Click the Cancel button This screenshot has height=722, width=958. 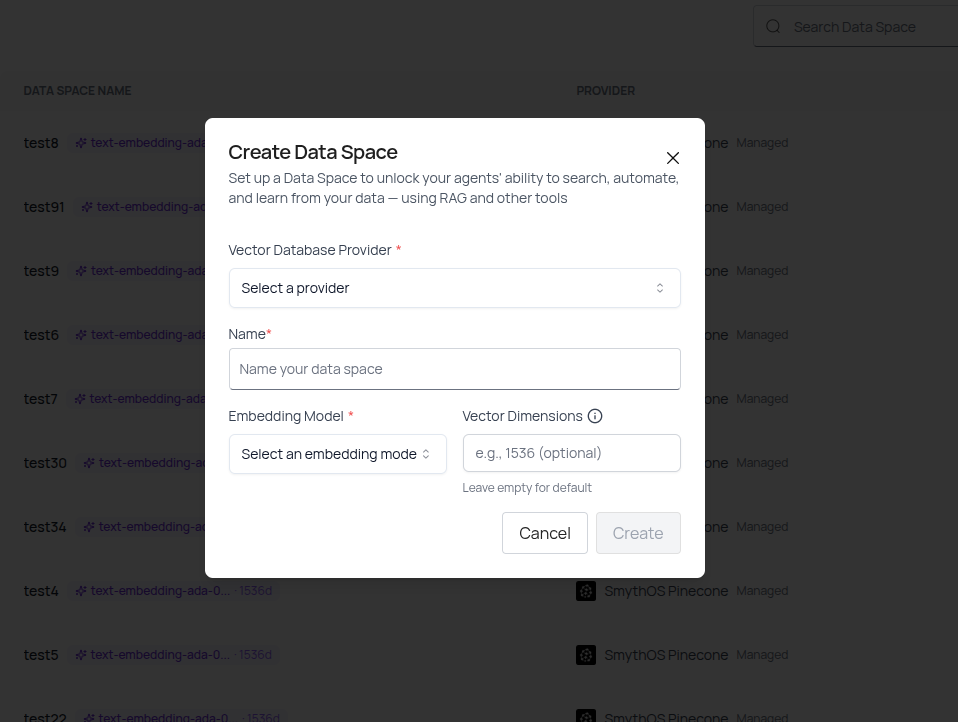[544, 533]
